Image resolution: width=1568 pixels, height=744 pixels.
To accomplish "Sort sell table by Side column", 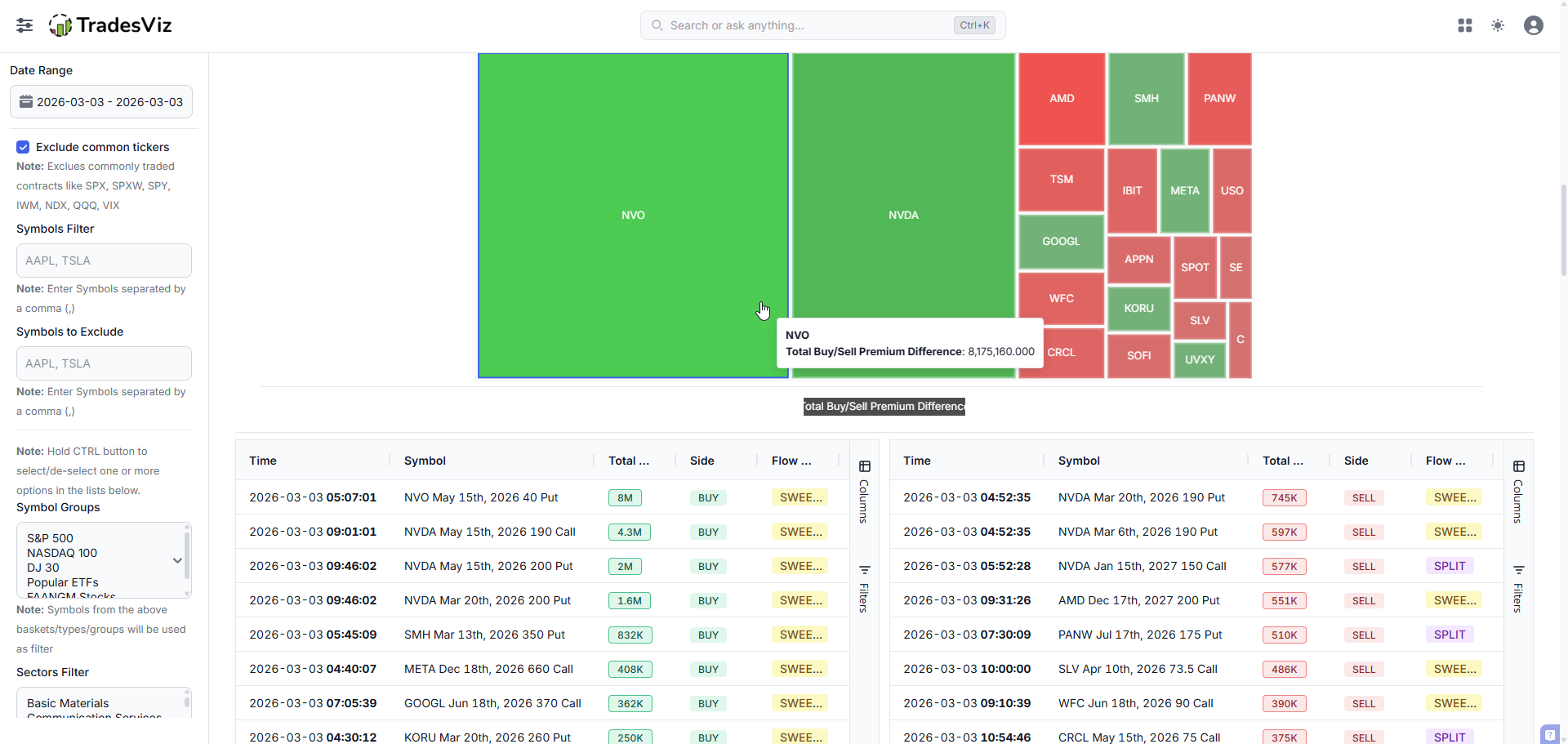I will 1356,461.
